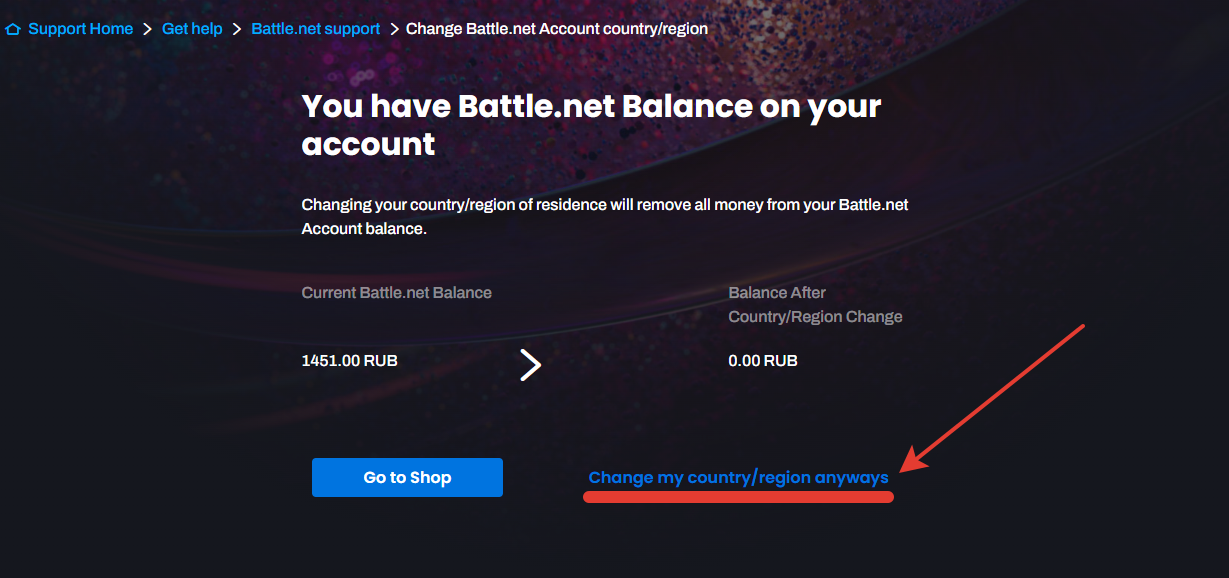Click the Go to Shop button

coord(407,478)
